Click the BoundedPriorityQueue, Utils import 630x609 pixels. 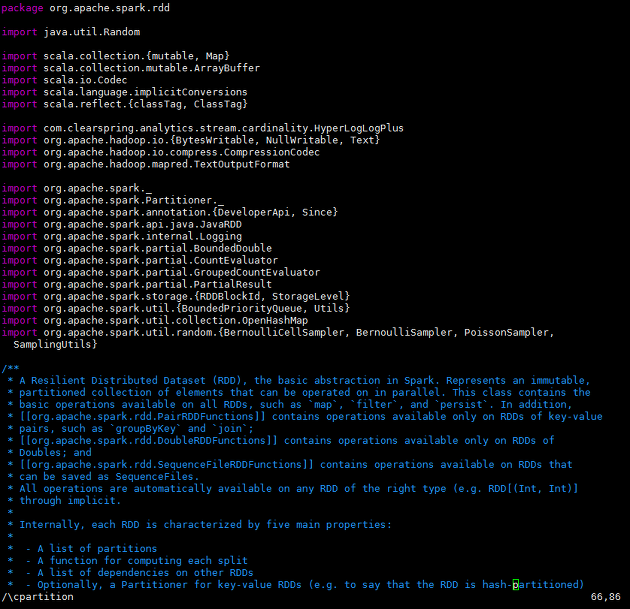coord(176,309)
